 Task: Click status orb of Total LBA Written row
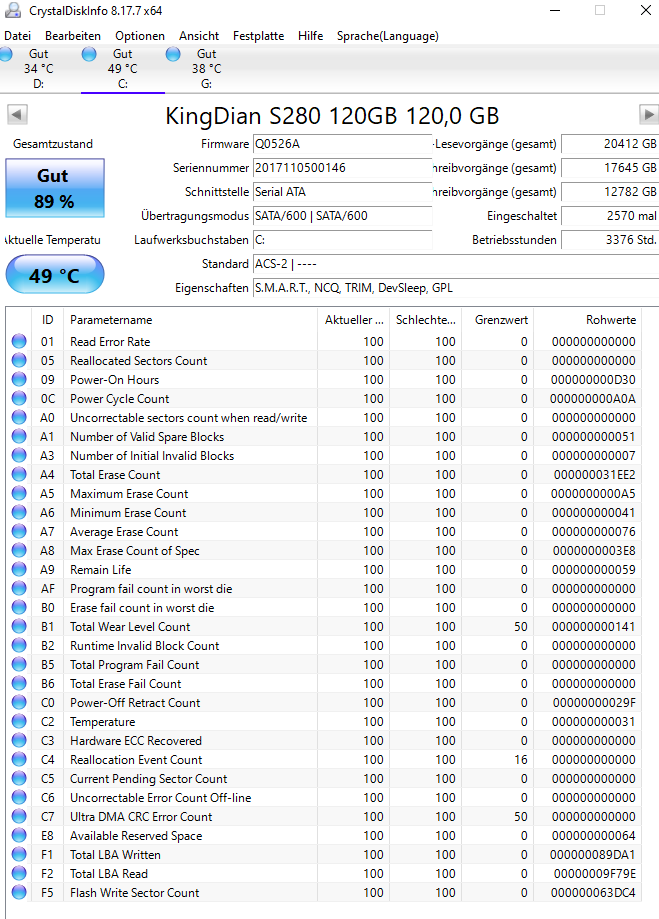tap(19, 854)
